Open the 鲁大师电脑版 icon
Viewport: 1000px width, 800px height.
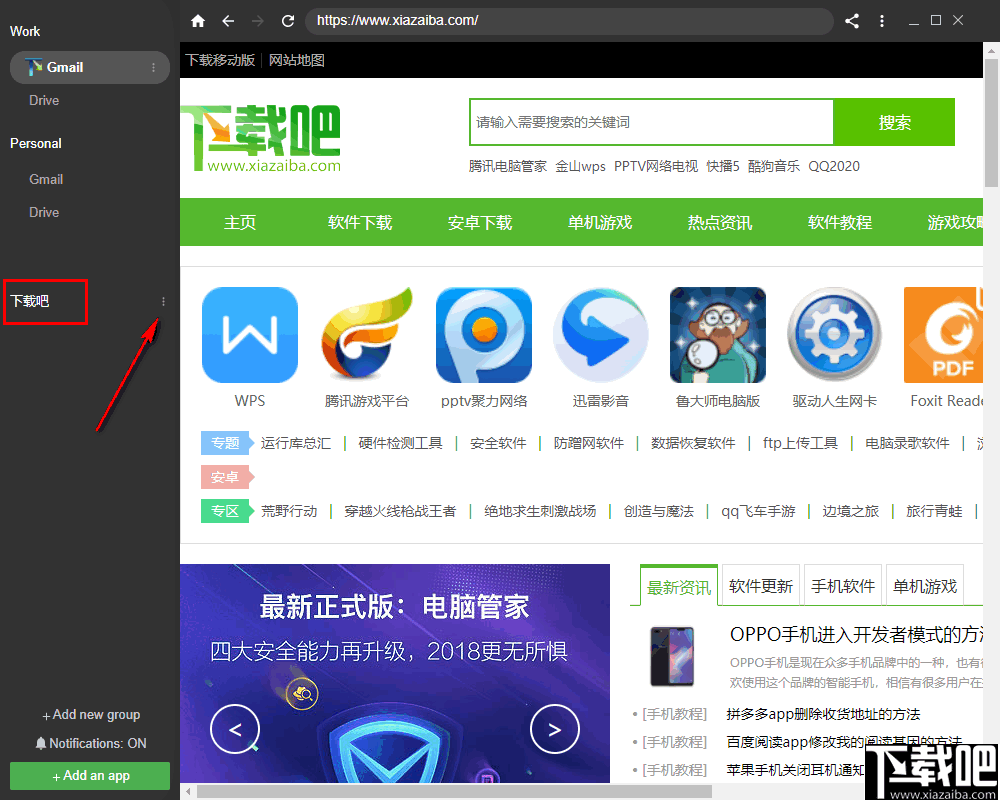tap(717, 335)
